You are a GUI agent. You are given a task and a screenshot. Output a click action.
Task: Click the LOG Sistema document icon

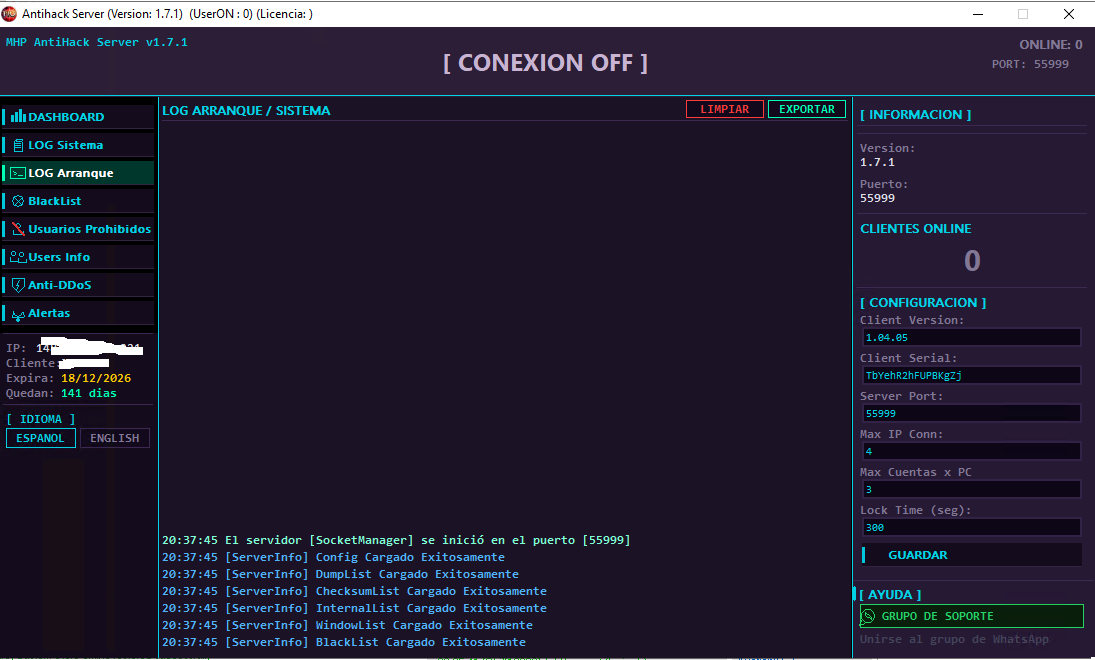[18, 145]
